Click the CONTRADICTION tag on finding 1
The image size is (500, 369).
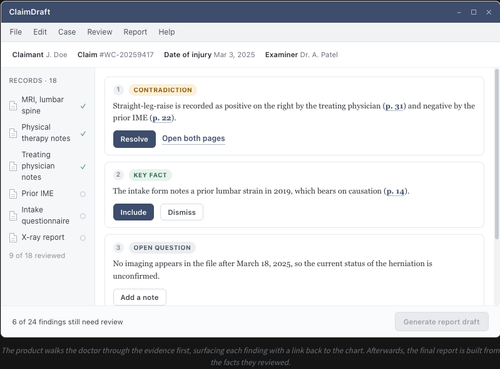pyautogui.click(x=163, y=90)
